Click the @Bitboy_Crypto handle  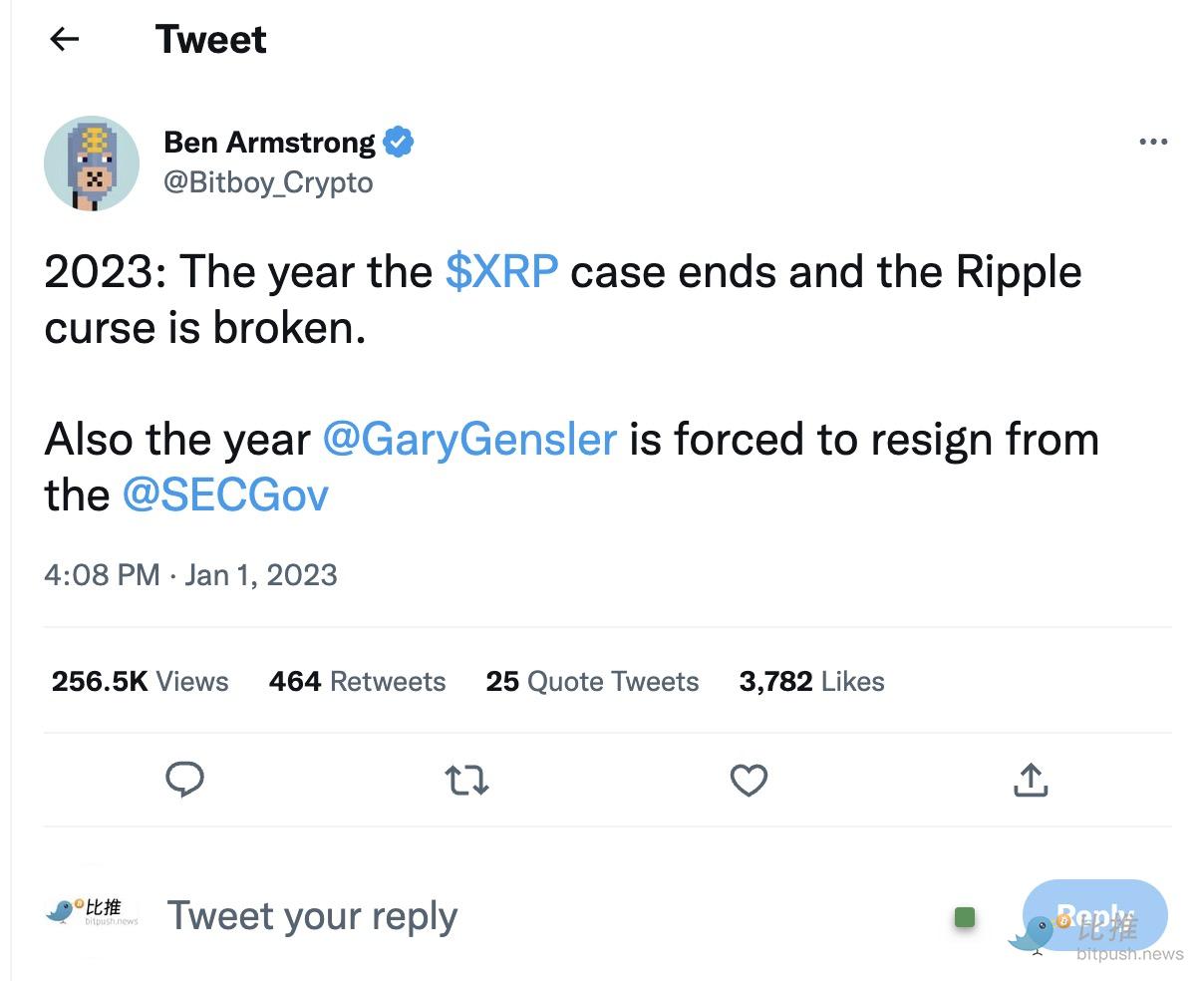(x=268, y=183)
